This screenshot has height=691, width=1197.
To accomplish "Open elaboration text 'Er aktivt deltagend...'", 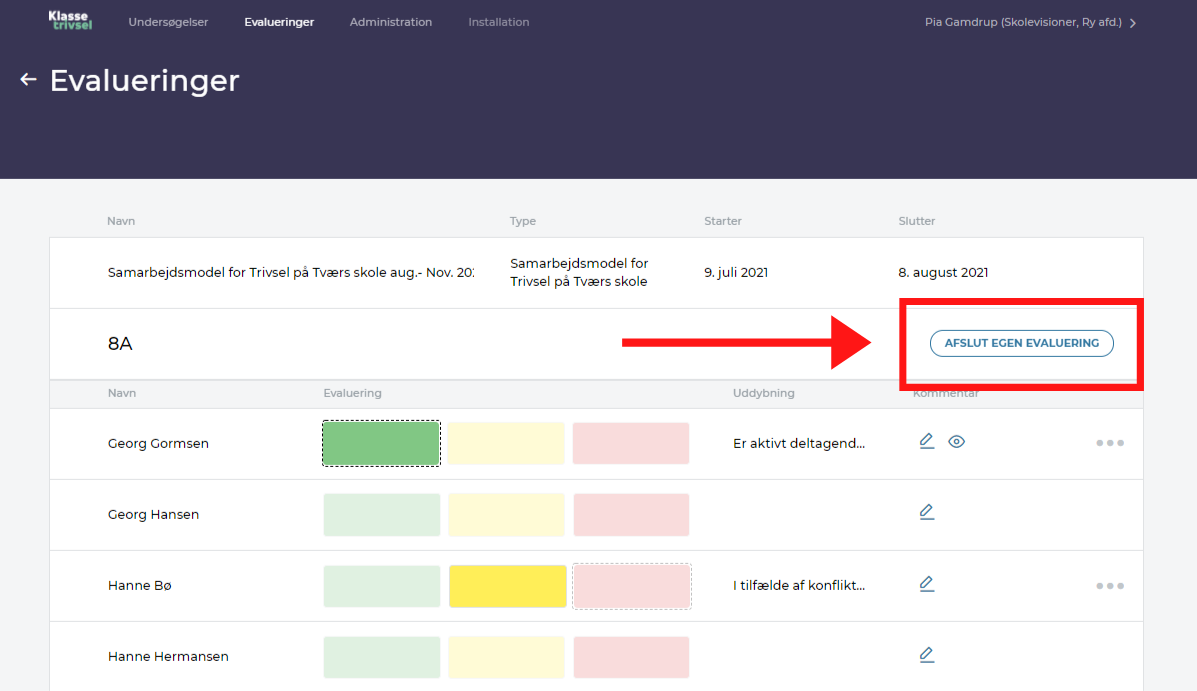I will (x=799, y=444).
